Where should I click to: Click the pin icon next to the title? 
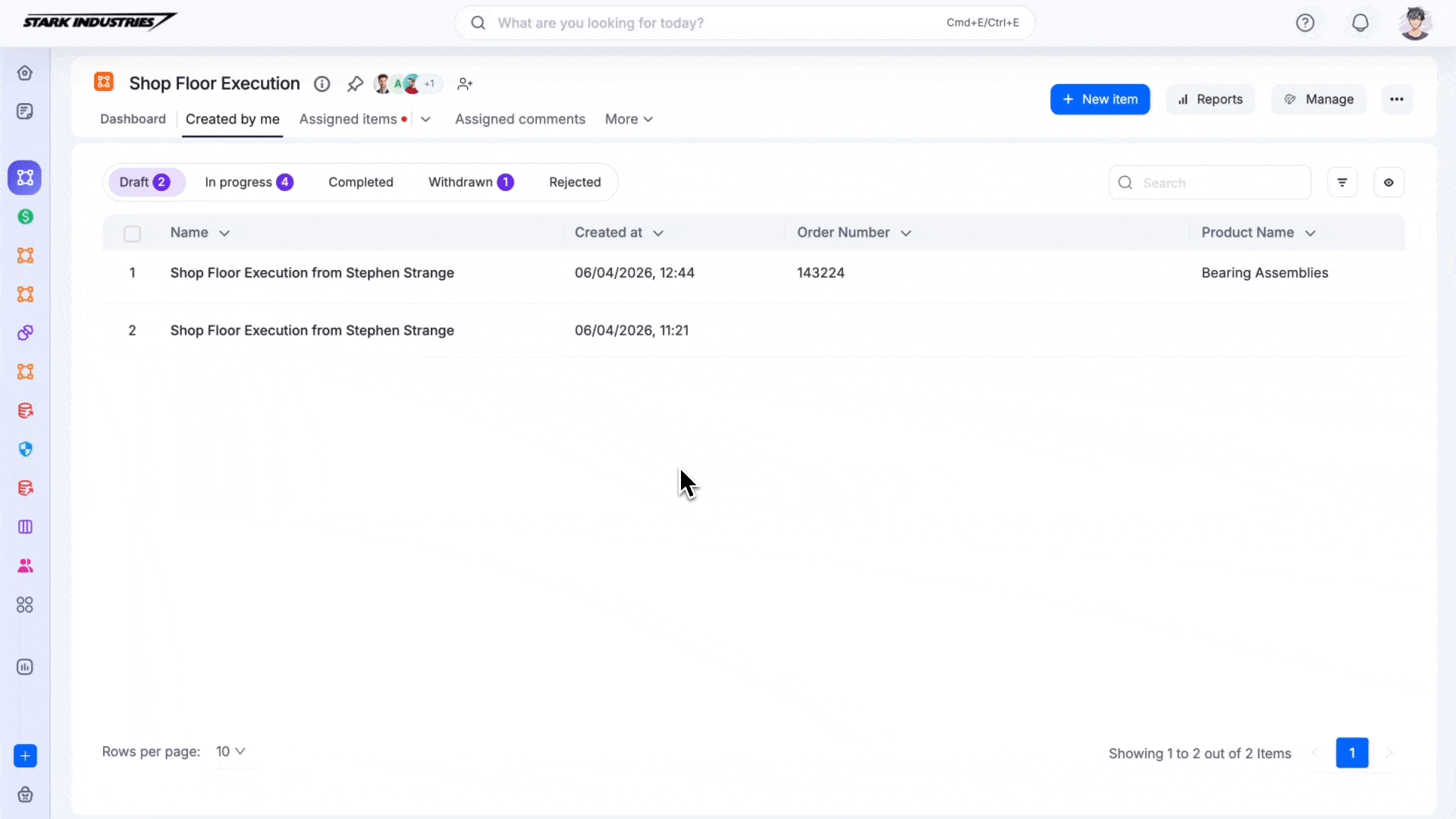355,84
